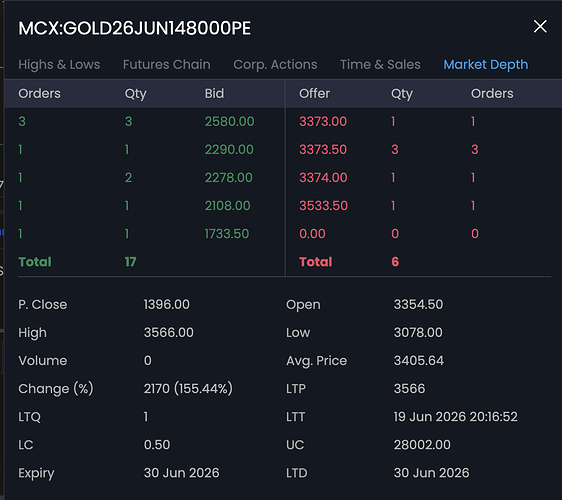Select offer price 0.00
This screenshot has width=562, height=500.
312,234
